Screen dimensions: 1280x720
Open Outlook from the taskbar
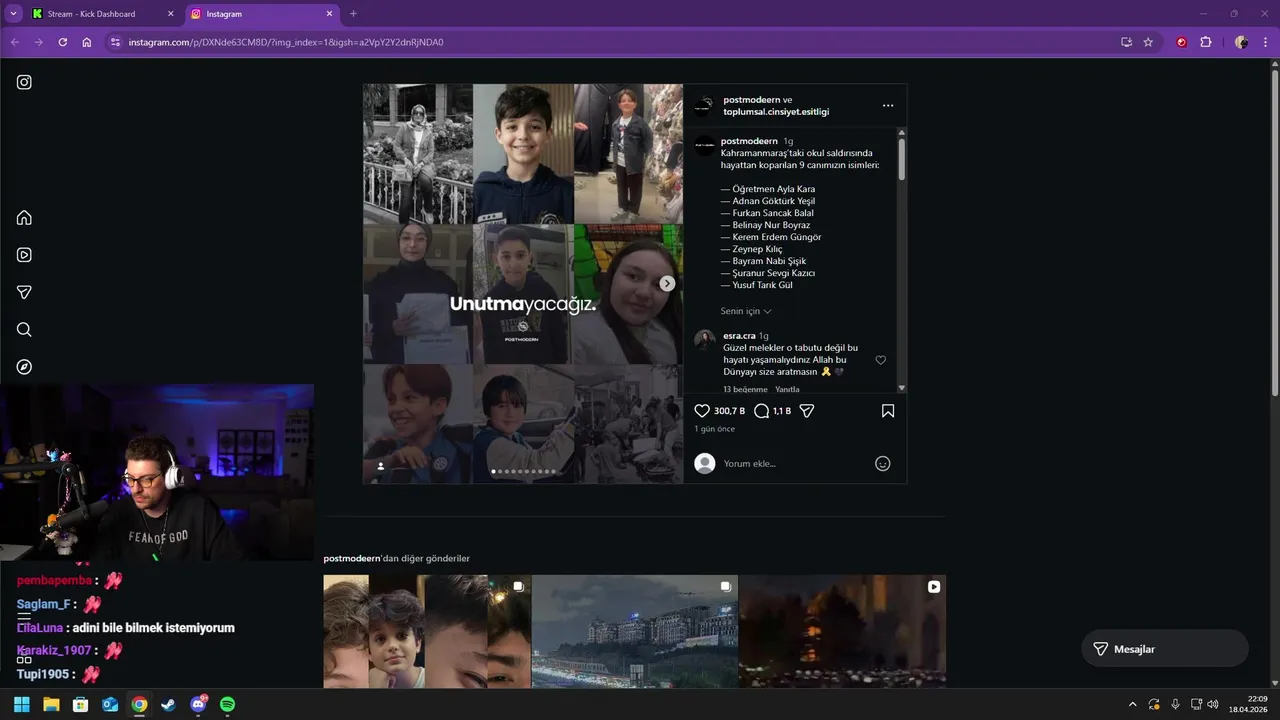pos(110,704)
